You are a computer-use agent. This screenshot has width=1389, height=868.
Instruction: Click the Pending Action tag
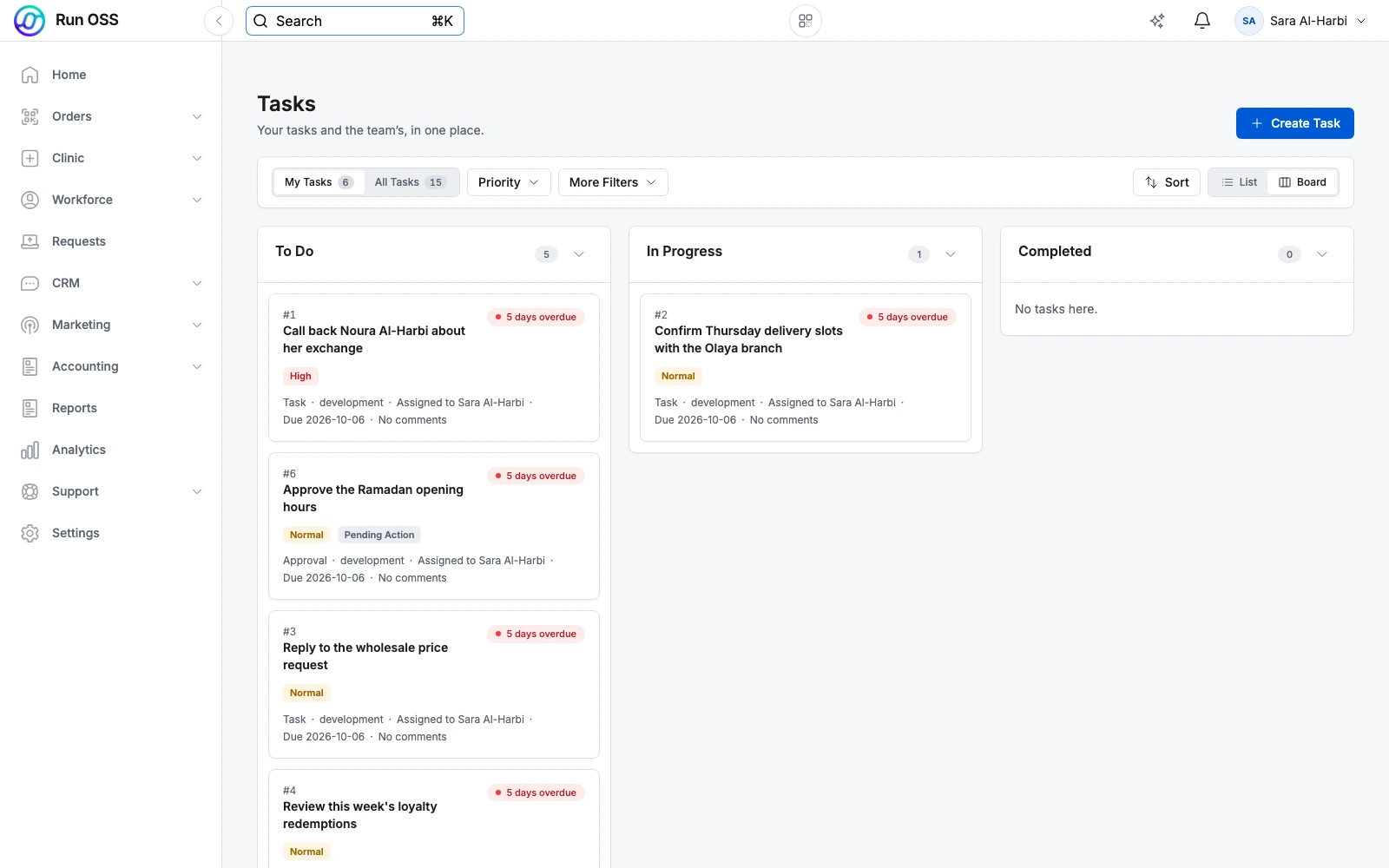379,535
